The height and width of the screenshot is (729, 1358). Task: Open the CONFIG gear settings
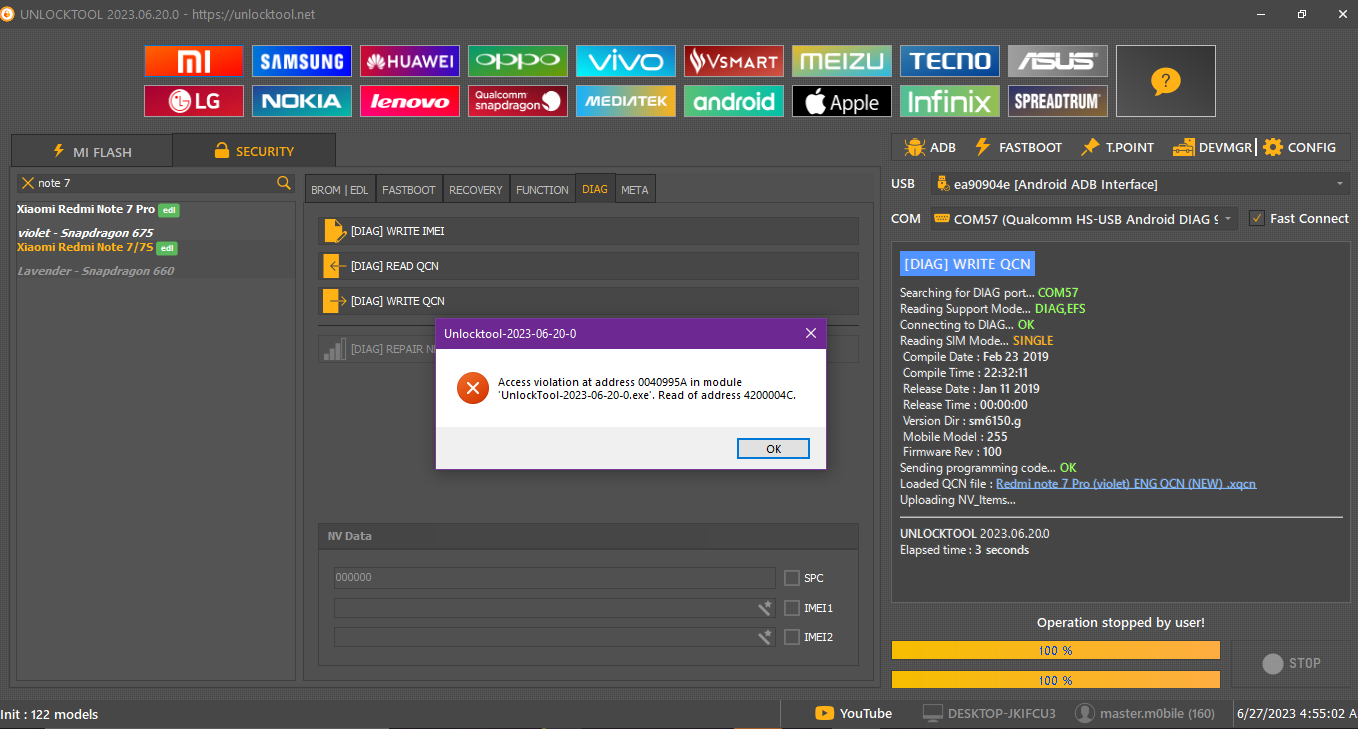1273,147
